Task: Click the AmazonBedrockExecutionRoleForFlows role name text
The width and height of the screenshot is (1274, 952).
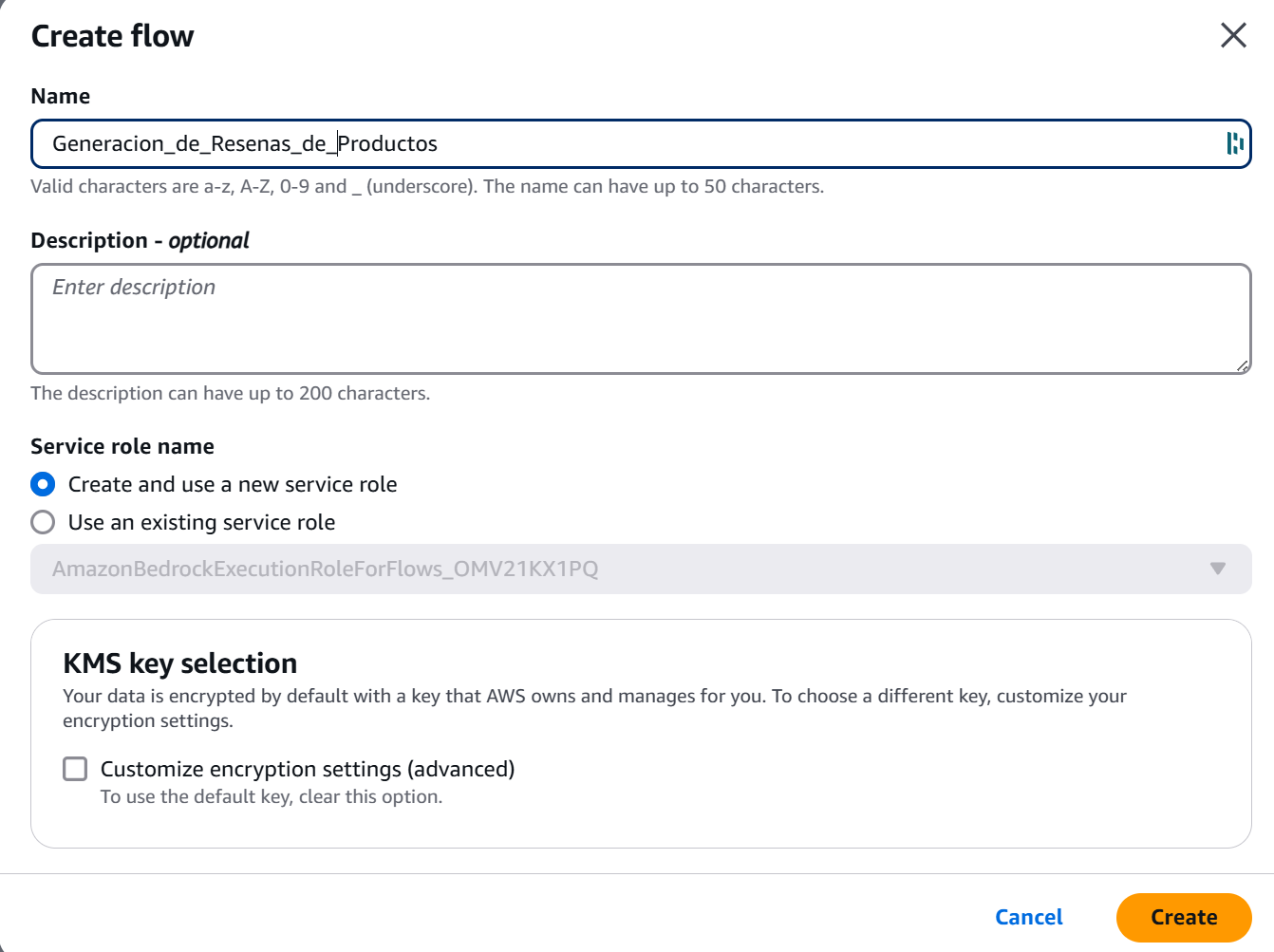Action: click(x=325, y=569)
